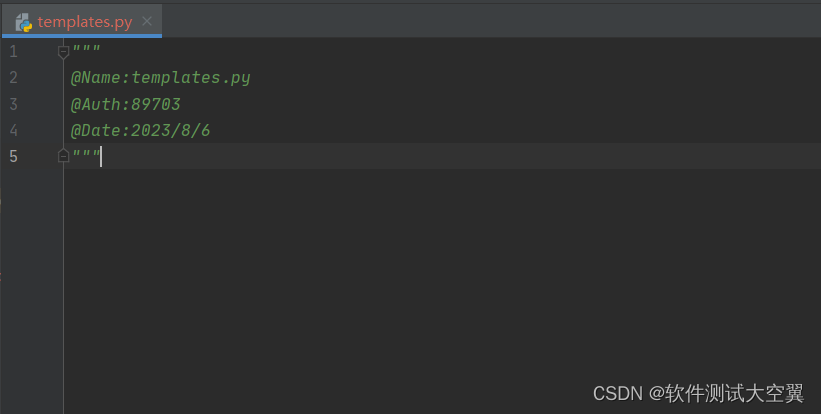The image size is (821, 414).
Task: Place the caret in the @Auth:89703 text
Action: pos(126,104)
